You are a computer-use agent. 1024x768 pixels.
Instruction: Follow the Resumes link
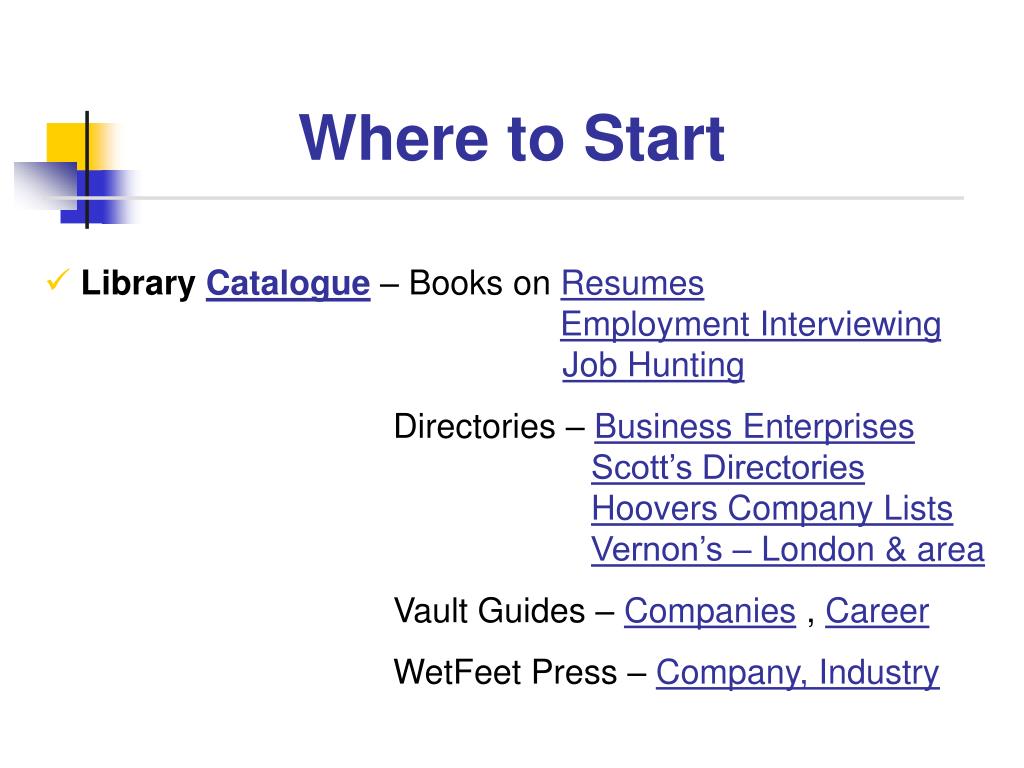(632, 283)
